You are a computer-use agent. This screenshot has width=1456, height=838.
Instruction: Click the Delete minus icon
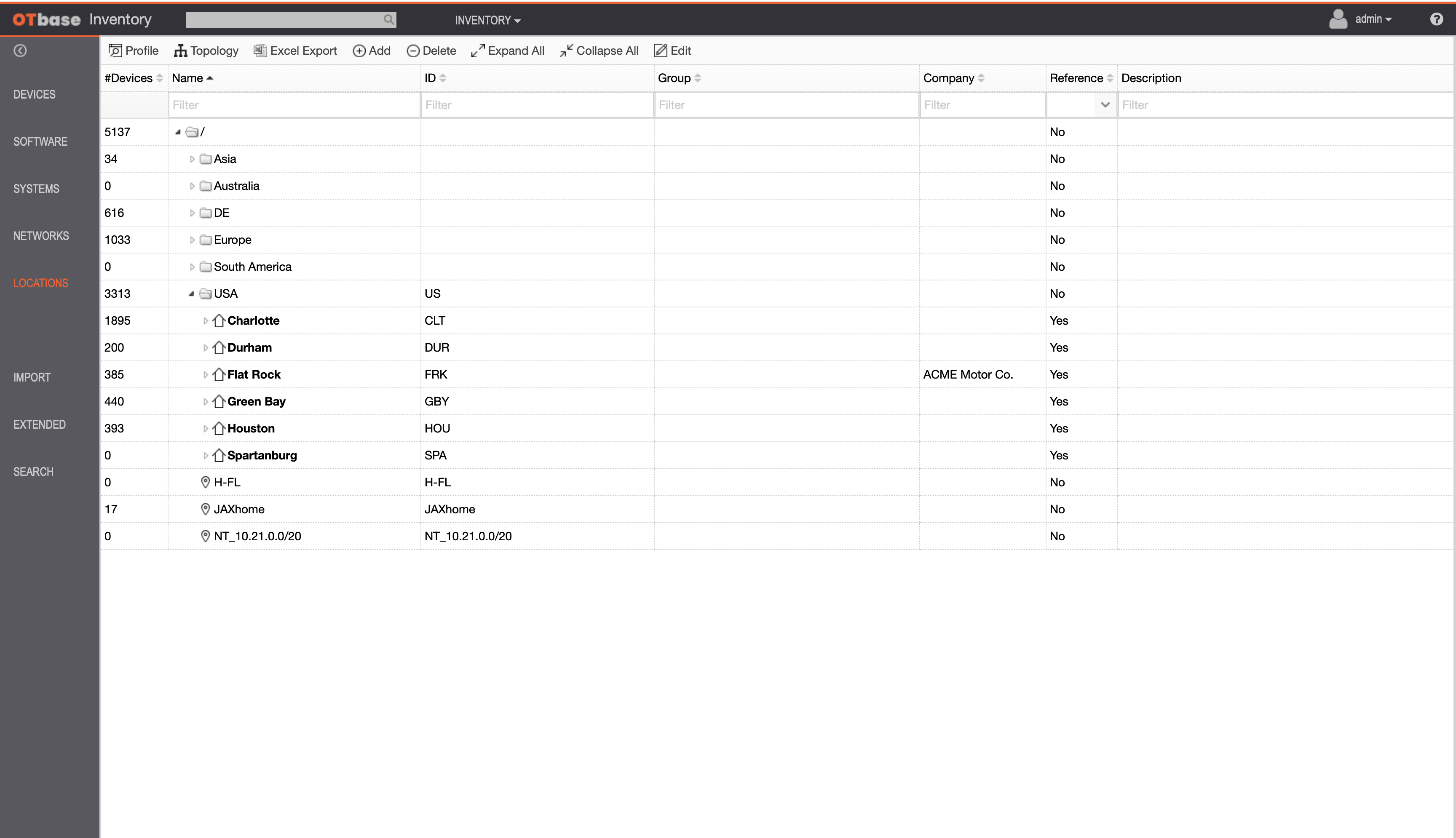coord(413,51)
